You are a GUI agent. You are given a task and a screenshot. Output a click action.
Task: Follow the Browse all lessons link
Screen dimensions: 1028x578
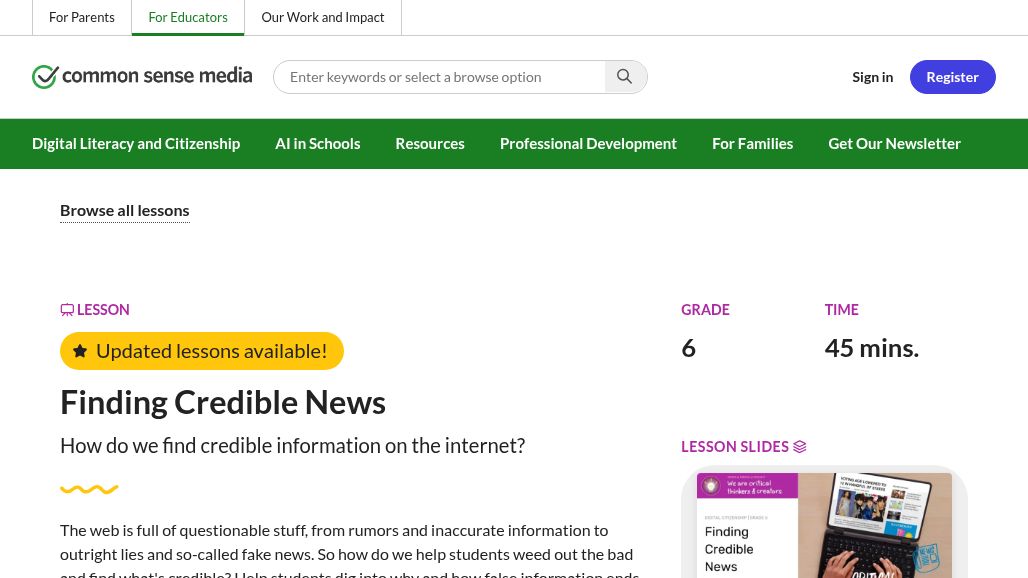125,210
